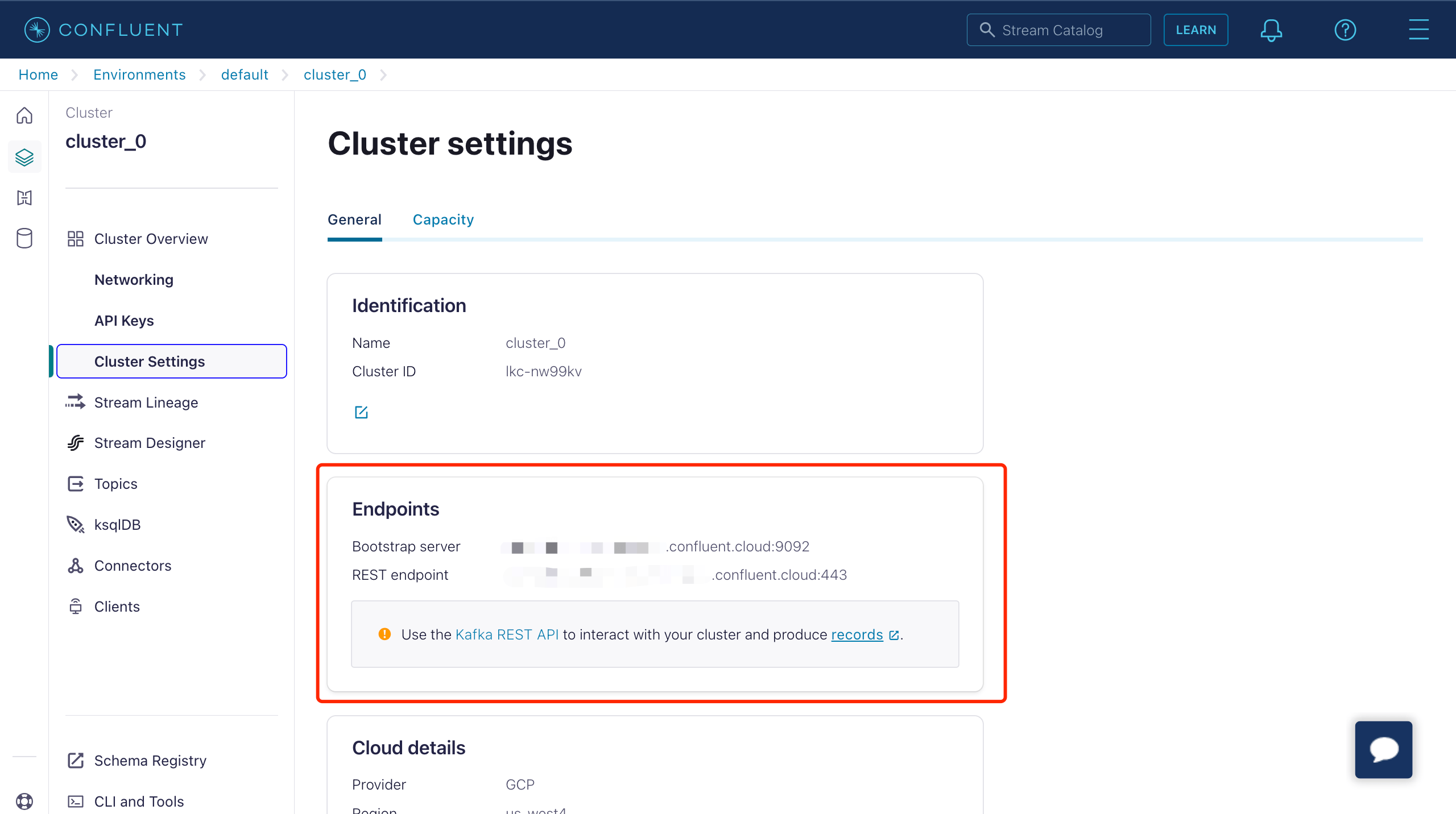The height and width of the screenshot is (814, 1456).
Task: Switch to the Capacity tab
Action: pos(443,220)
